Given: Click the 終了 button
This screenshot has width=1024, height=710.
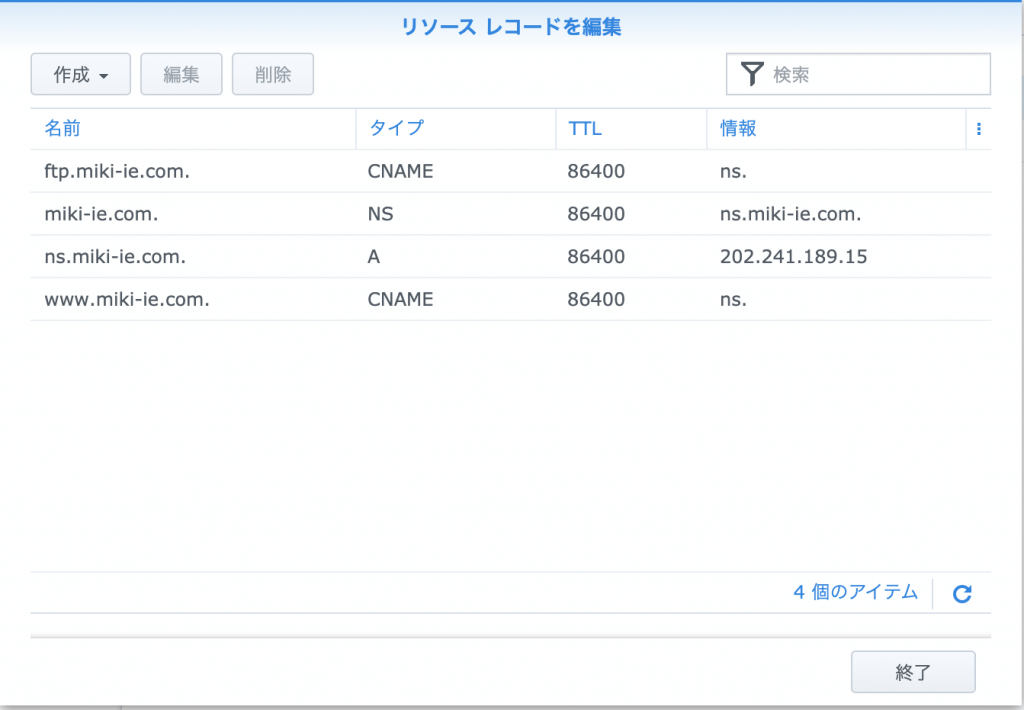Looking at the screenshot, I should pyautogui.click(x=912, y=672).
